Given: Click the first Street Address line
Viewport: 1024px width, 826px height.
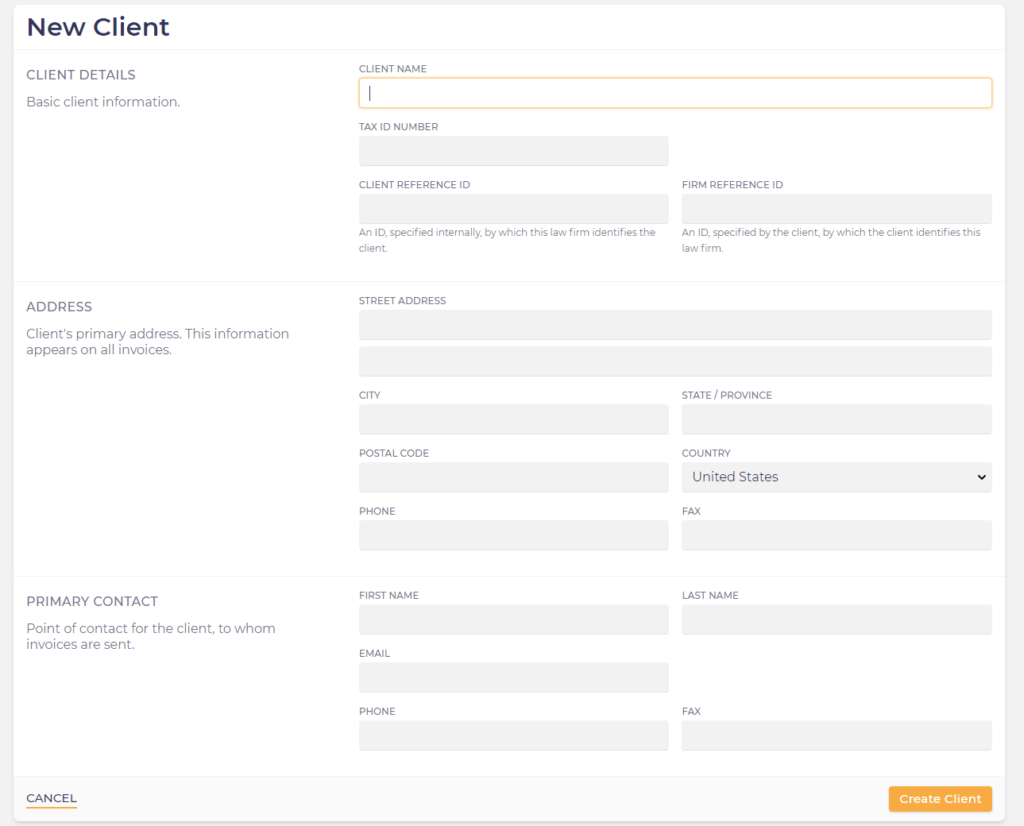Looking at the screenshot, I should [x=675, y=325].
